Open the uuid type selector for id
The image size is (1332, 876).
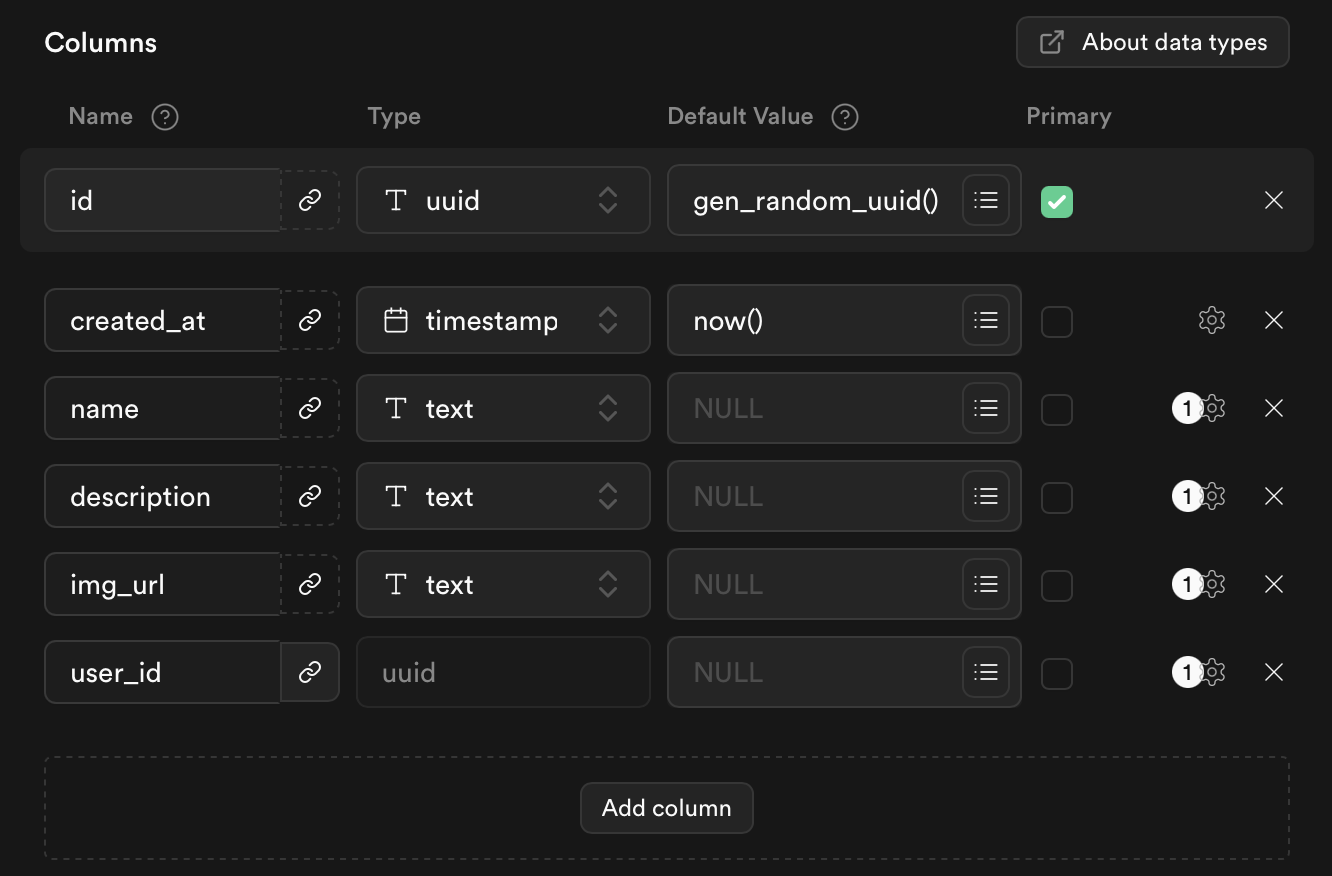(x=503, y=200)
